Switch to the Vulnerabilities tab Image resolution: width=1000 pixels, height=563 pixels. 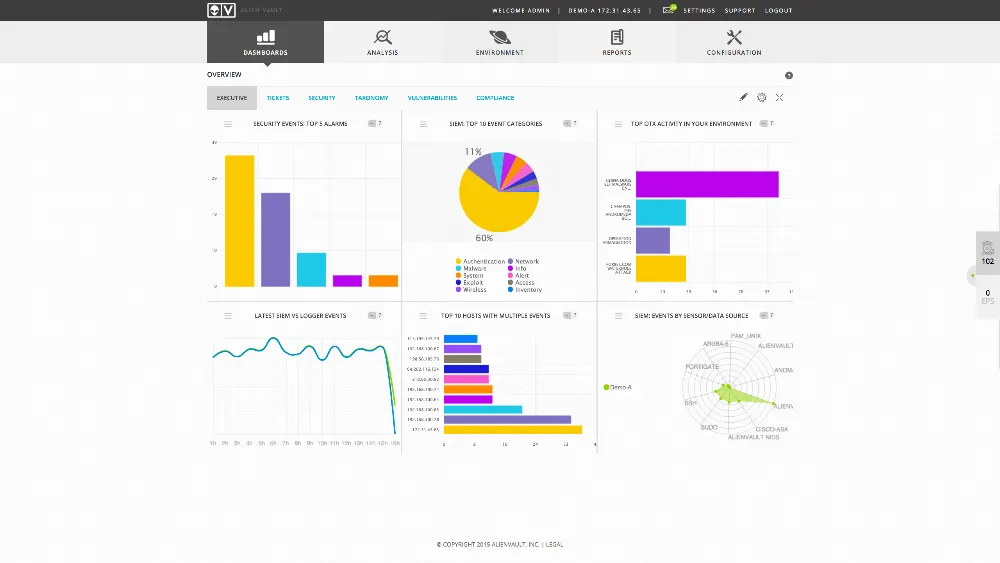click(432, 98)
